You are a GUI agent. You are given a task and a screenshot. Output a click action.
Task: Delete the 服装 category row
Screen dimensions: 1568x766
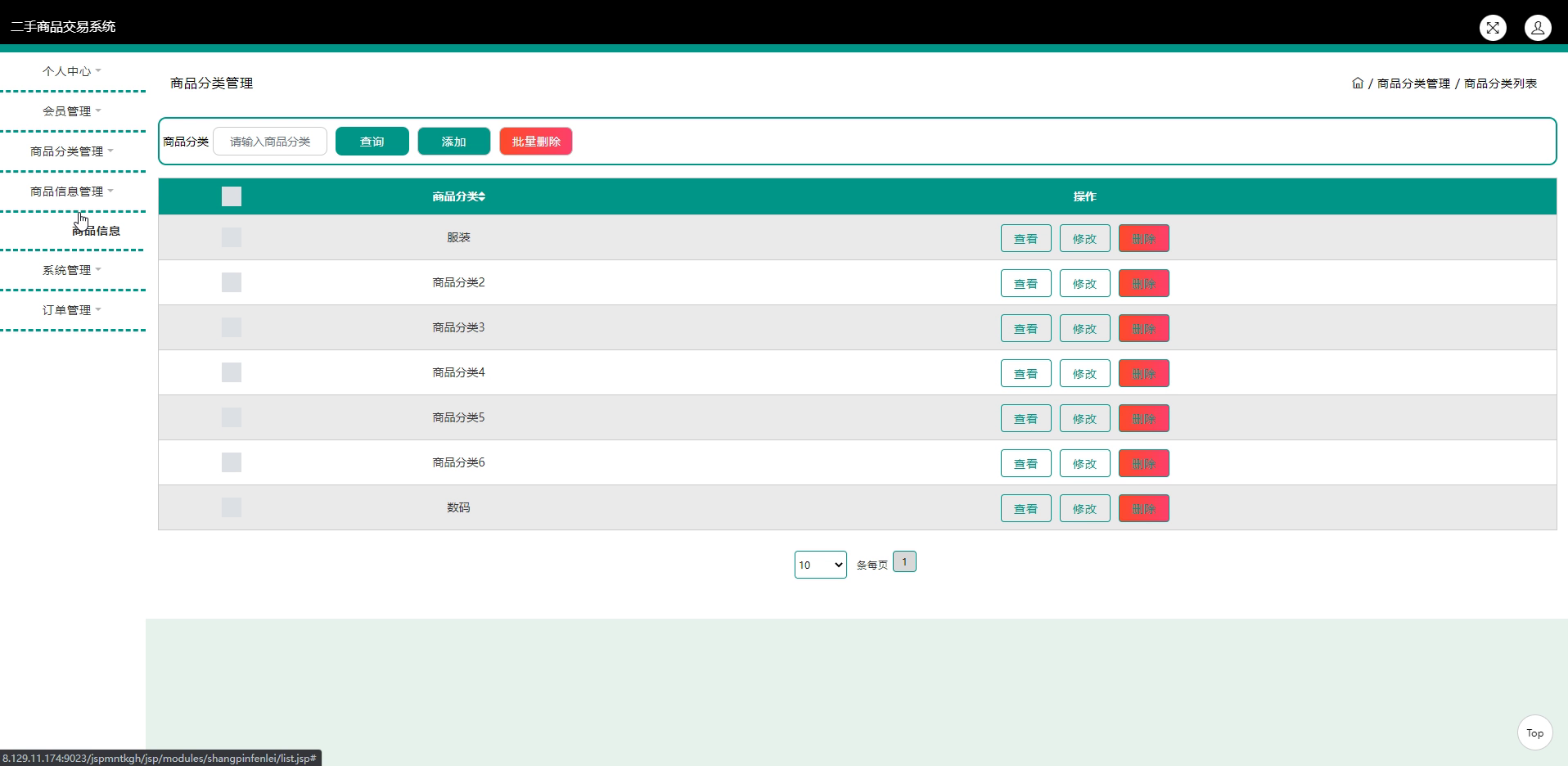click(x=1144, y=238)
